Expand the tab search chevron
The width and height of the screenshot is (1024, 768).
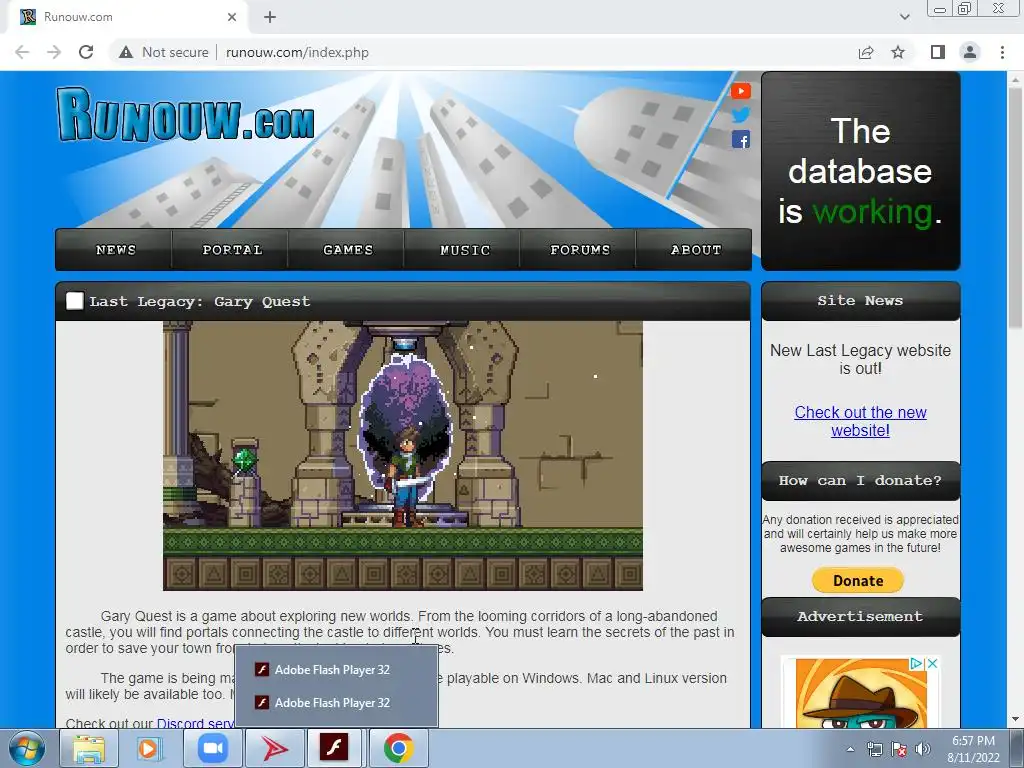coord(904,17)
